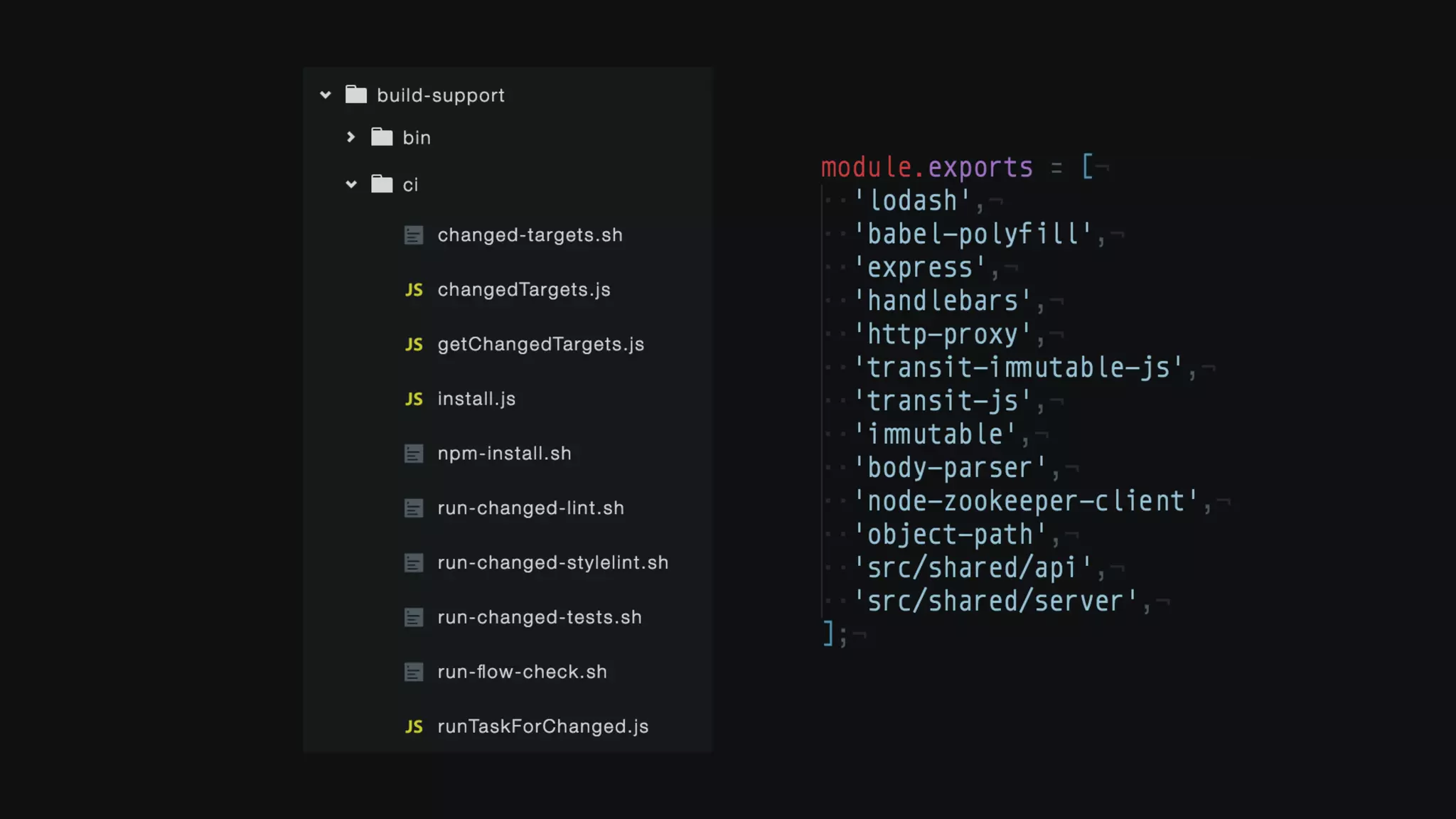Click the bin folder icon
1456x819 pixels.
(x=382, y=136)
